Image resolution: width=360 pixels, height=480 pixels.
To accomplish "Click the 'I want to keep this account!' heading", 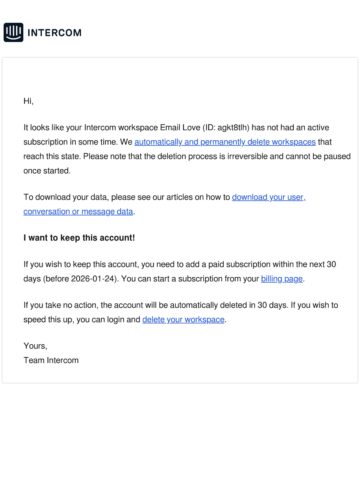I will pyautogui.click(x=79, y=238).
